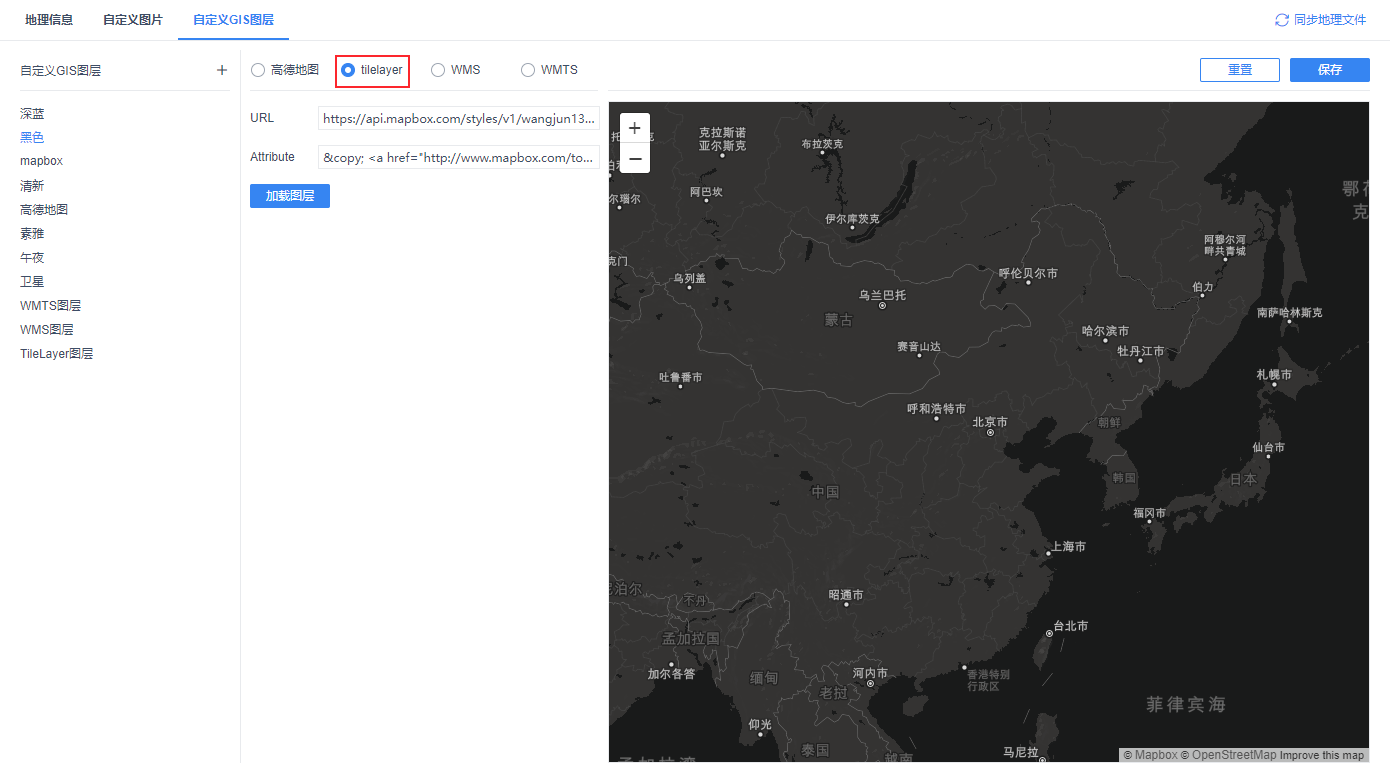Switch to the 地理信息 tab
1390x773 pixels.
point(49,20)
